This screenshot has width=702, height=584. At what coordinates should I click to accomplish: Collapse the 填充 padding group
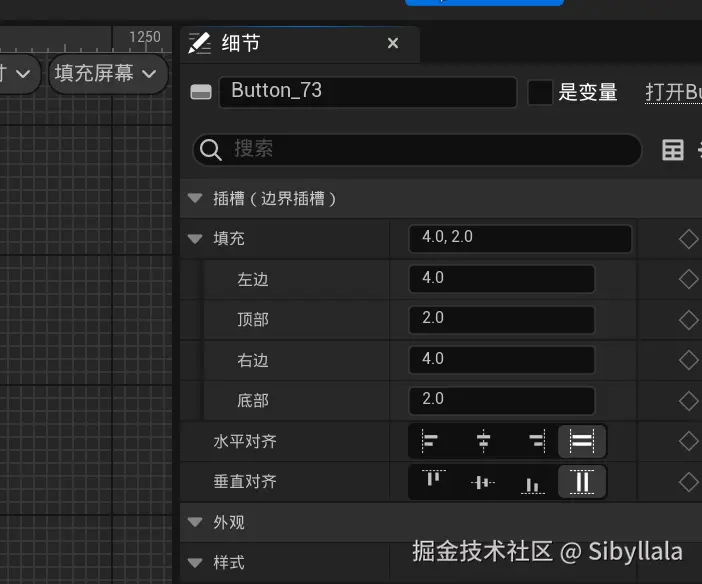(x=195, y=239)
